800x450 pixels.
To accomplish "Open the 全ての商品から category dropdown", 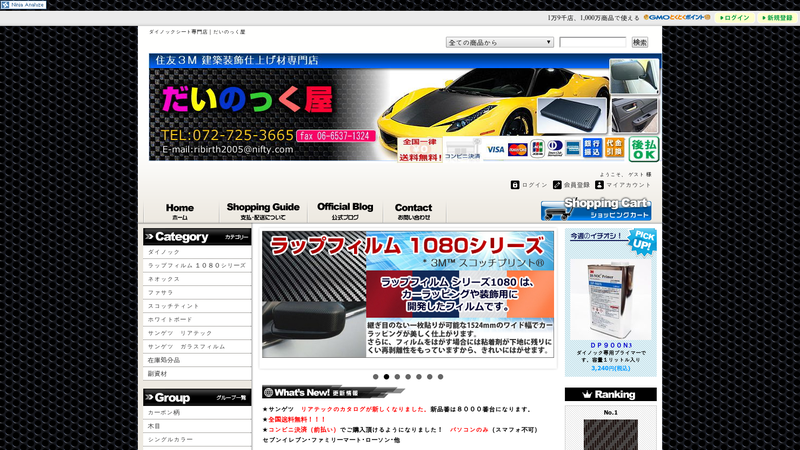I will 499,42.
